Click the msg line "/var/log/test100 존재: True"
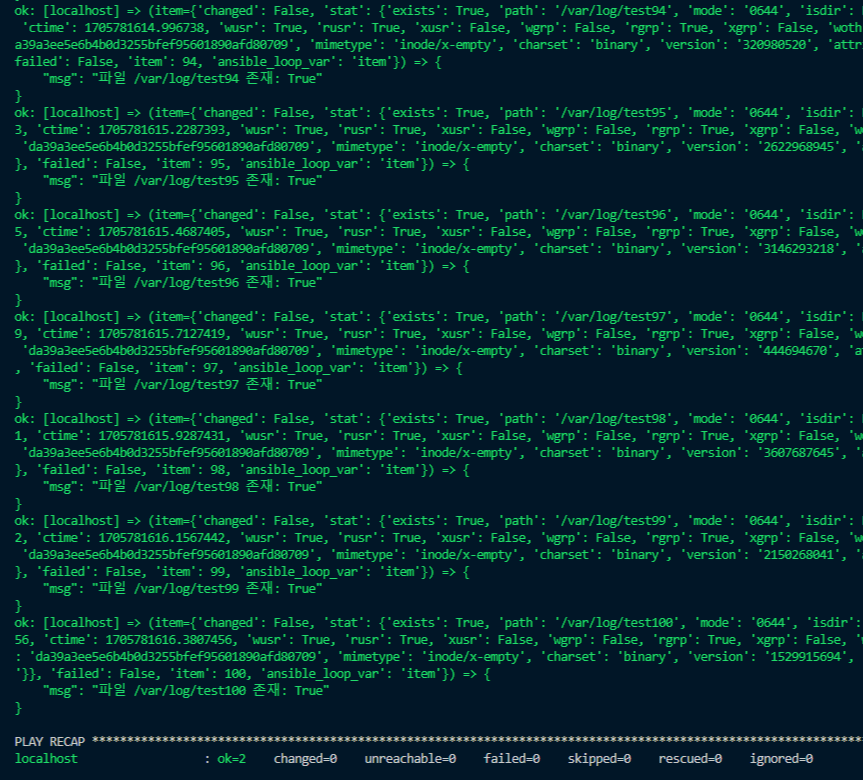Screen dimensions: 863x780 point(186,690)
